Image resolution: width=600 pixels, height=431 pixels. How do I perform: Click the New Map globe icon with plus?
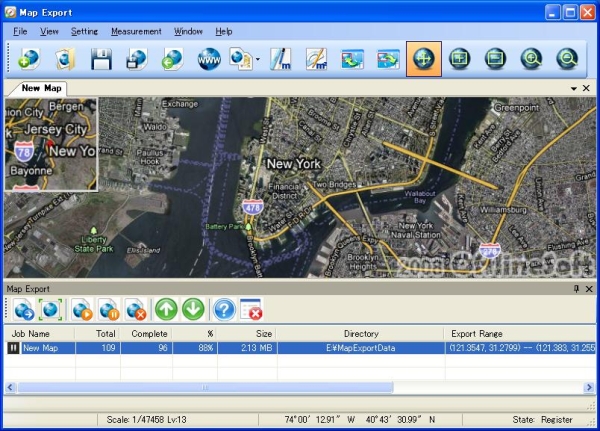coord(29,59)
